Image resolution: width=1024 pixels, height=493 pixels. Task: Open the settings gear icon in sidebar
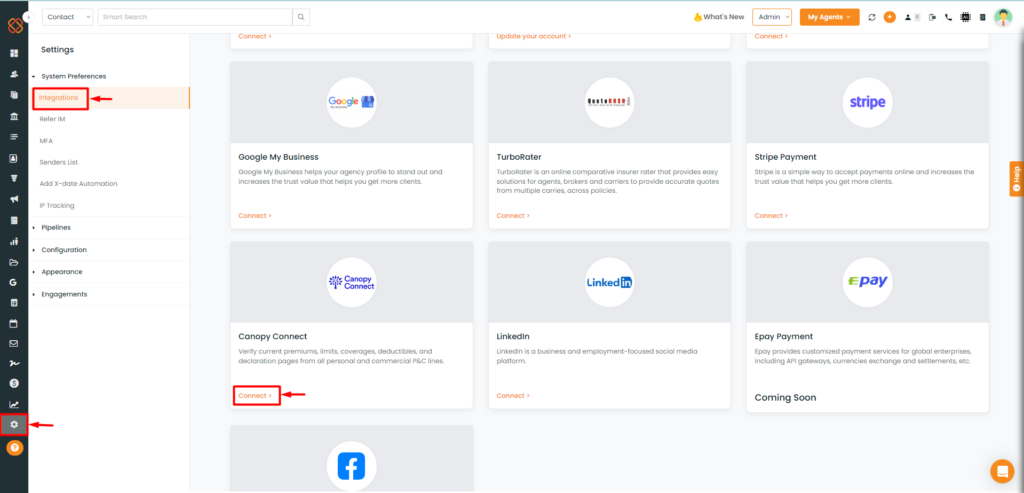click(x=14, y=424)
